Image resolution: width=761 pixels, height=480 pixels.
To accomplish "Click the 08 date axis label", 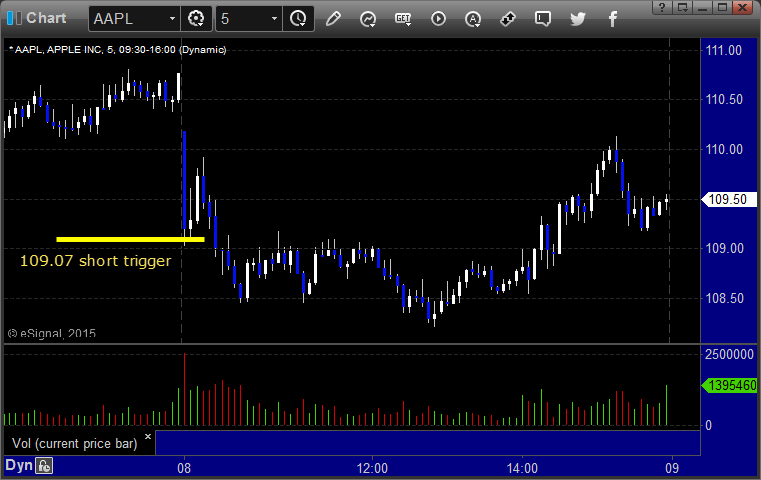I will (x=184, y=468).
